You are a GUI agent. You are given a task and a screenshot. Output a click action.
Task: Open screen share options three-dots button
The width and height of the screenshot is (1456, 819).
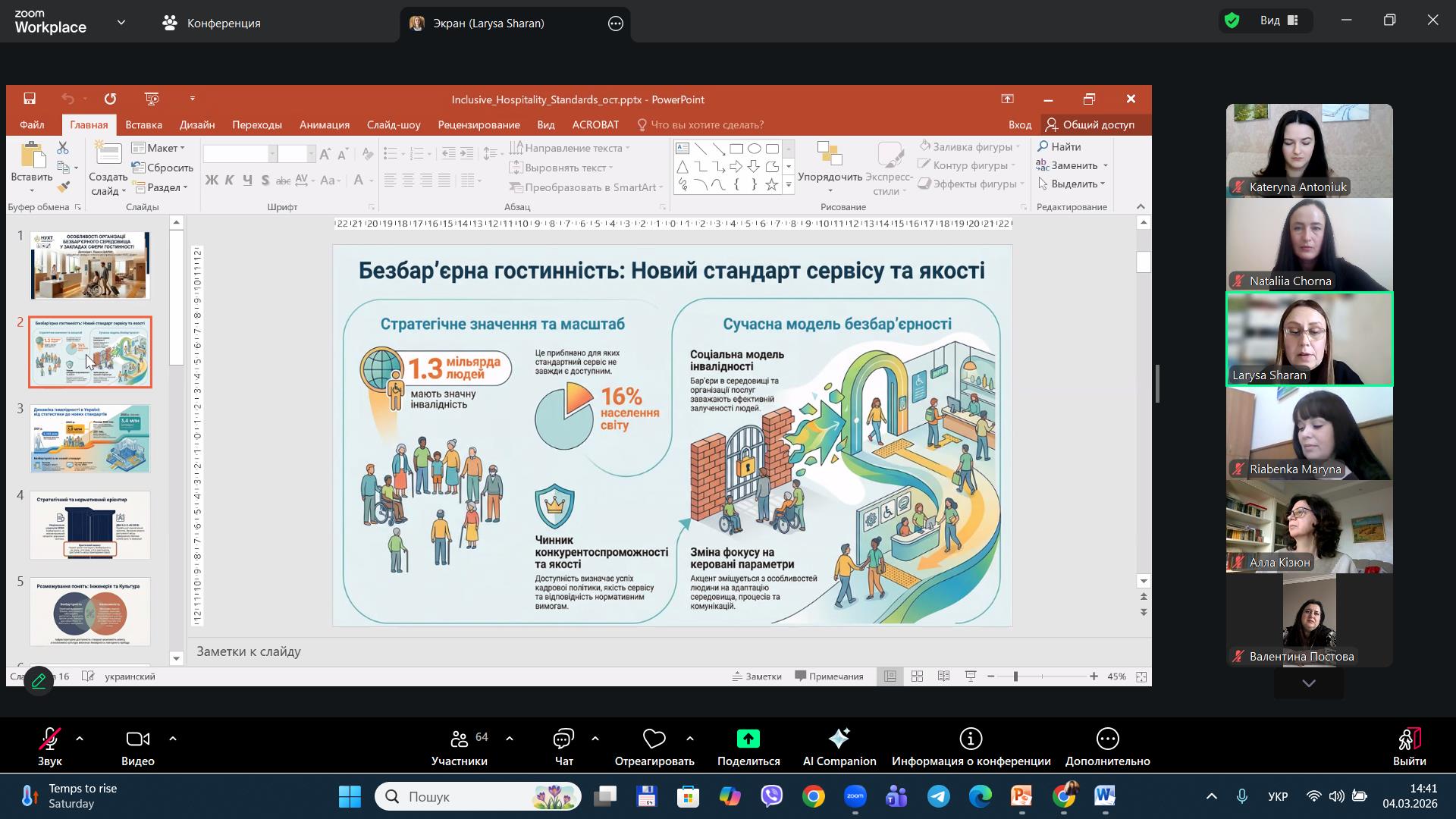coord(616,24)
